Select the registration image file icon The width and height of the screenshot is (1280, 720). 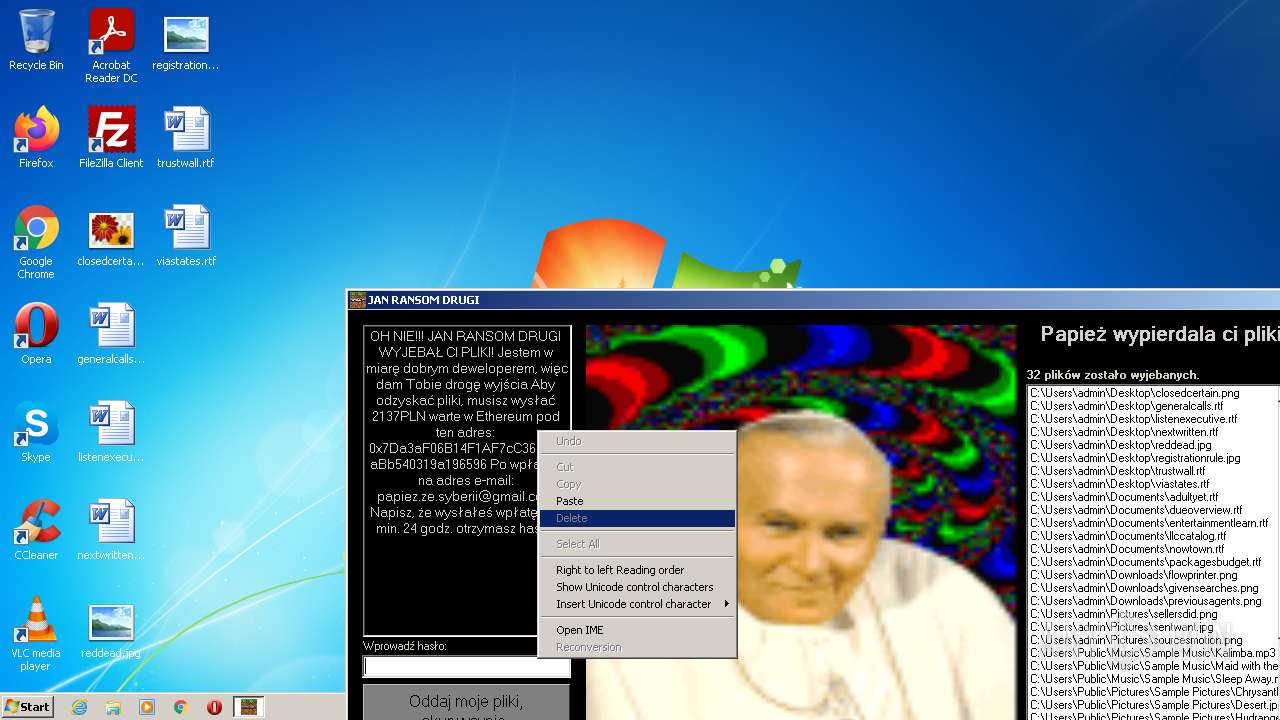186,42
